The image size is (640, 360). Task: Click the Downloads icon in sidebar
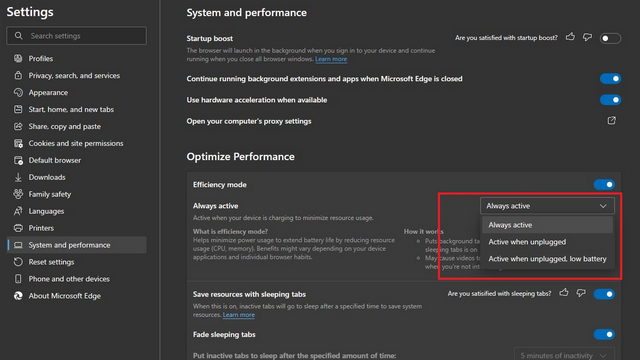pos(18,177)
